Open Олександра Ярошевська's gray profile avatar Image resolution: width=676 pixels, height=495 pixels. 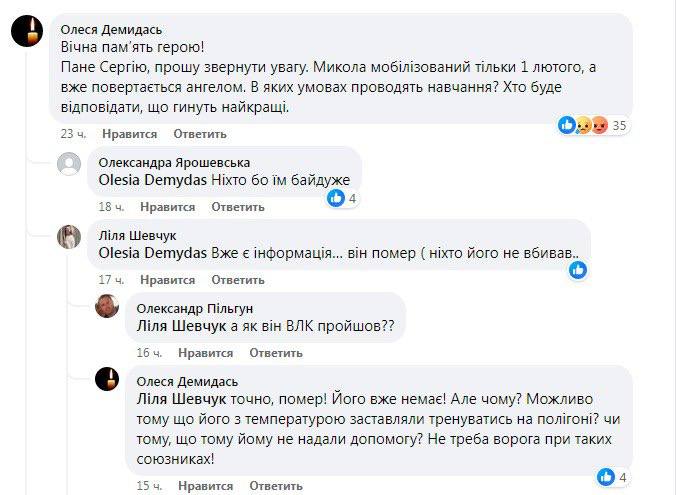[69, 165]
